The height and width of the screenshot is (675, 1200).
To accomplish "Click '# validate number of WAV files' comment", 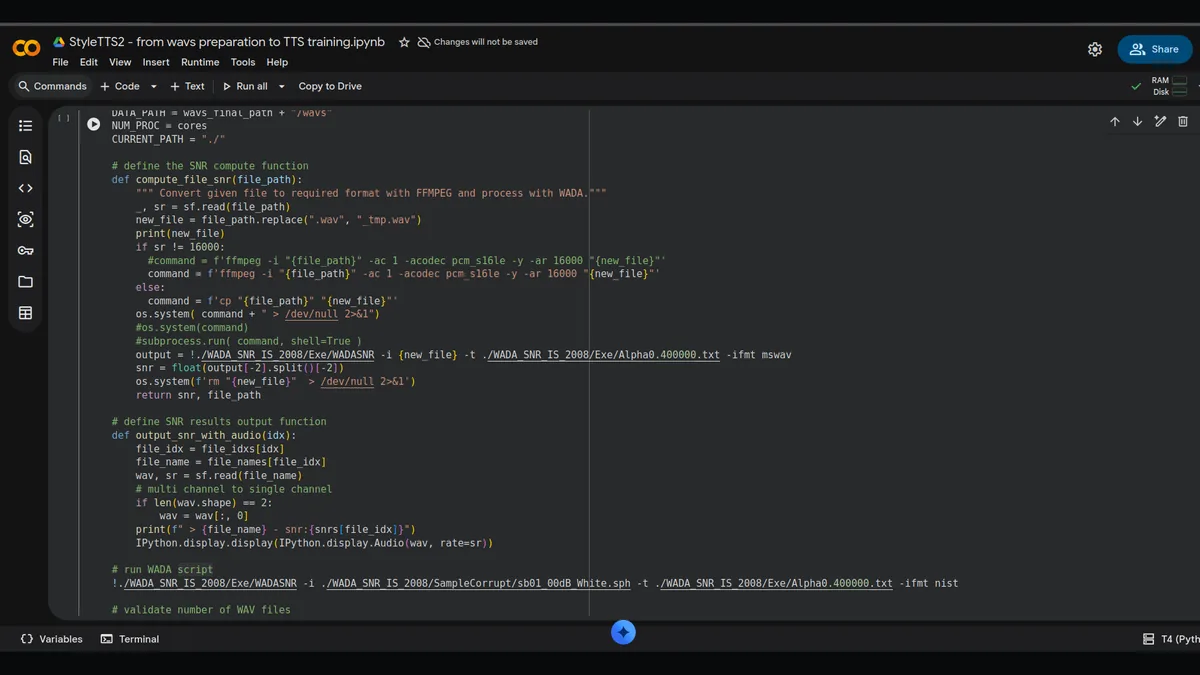I will point(201,610).
